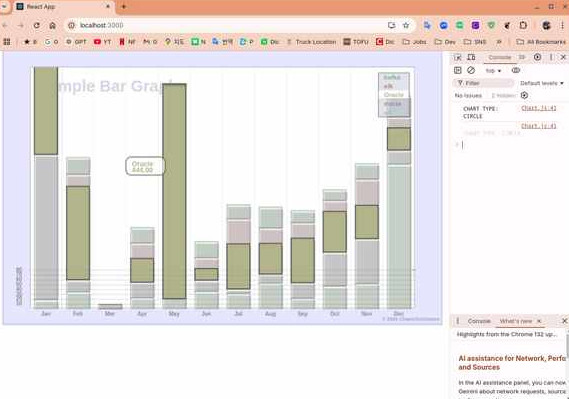The image size is (569, 399).
Task: Activate the DevTools inspect element picker
Action: 458,57
